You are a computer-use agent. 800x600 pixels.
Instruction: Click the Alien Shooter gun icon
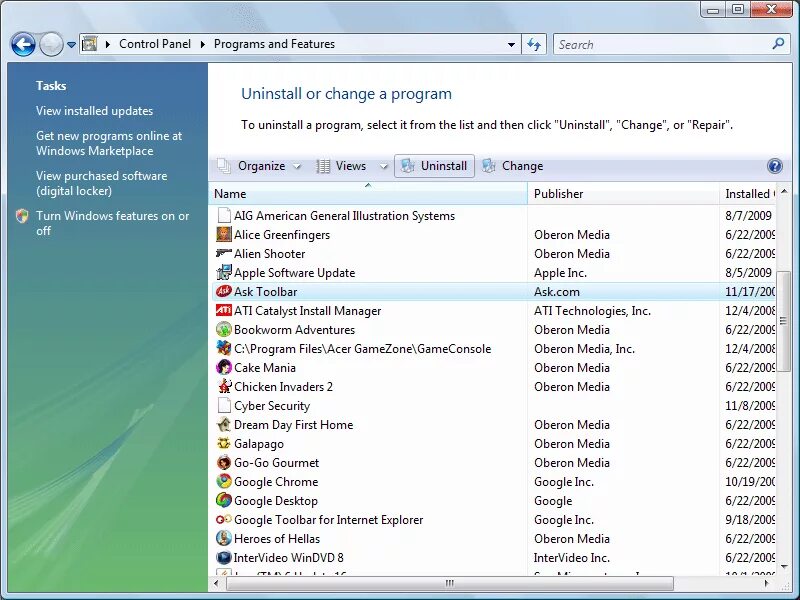[x=223, y=253]
